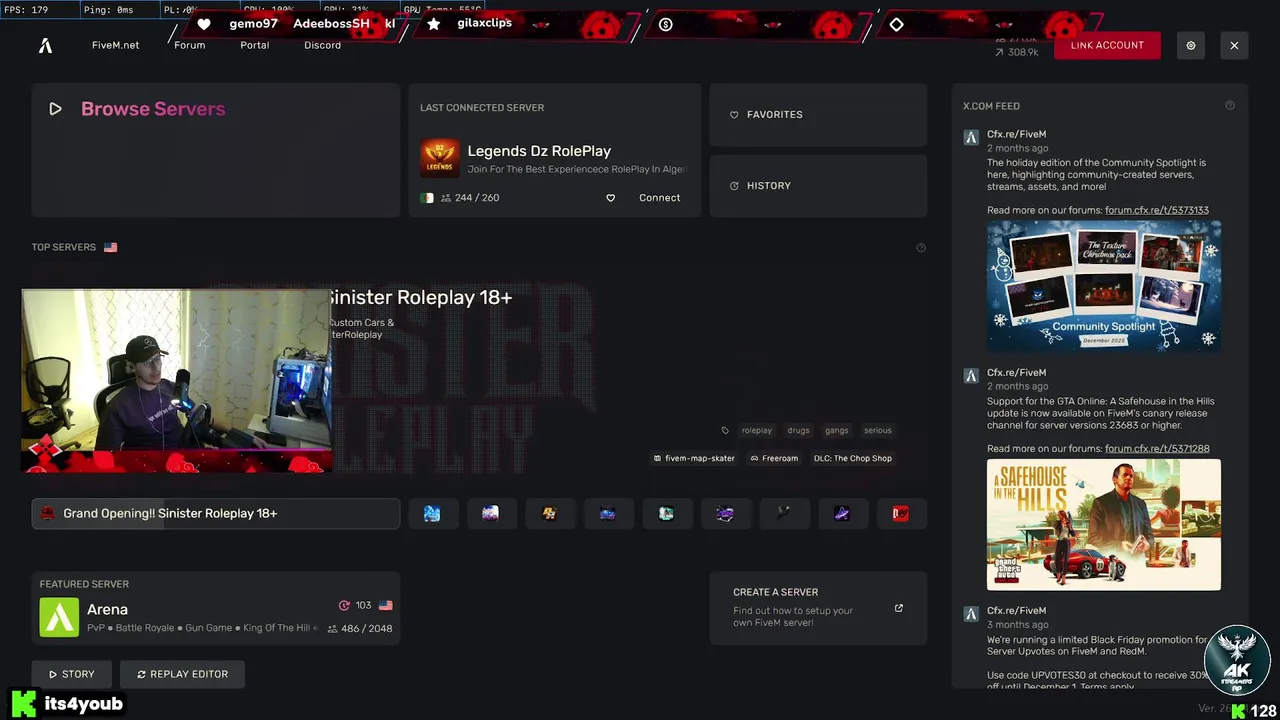
Task: Click the Cfx.re avatar on the holiday post
Action: pyautogui.click(x=971, y=137)
